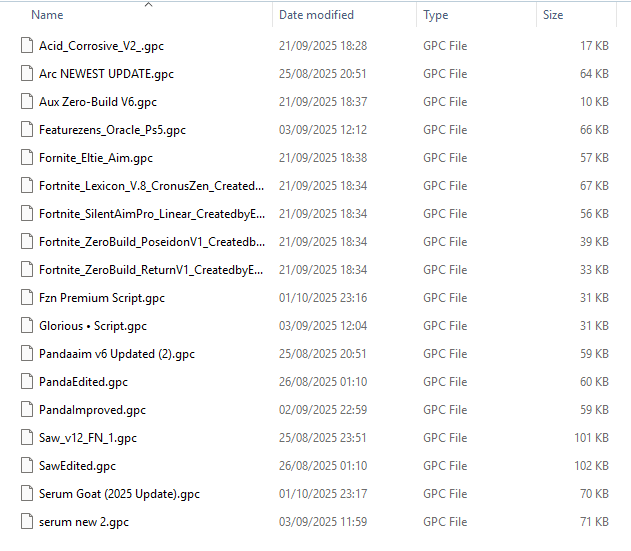Viewport: 631px width, 551px height.
Task: Click the icon of Serum Goat (2025 Update).gpc
Action: coord(27,493)
